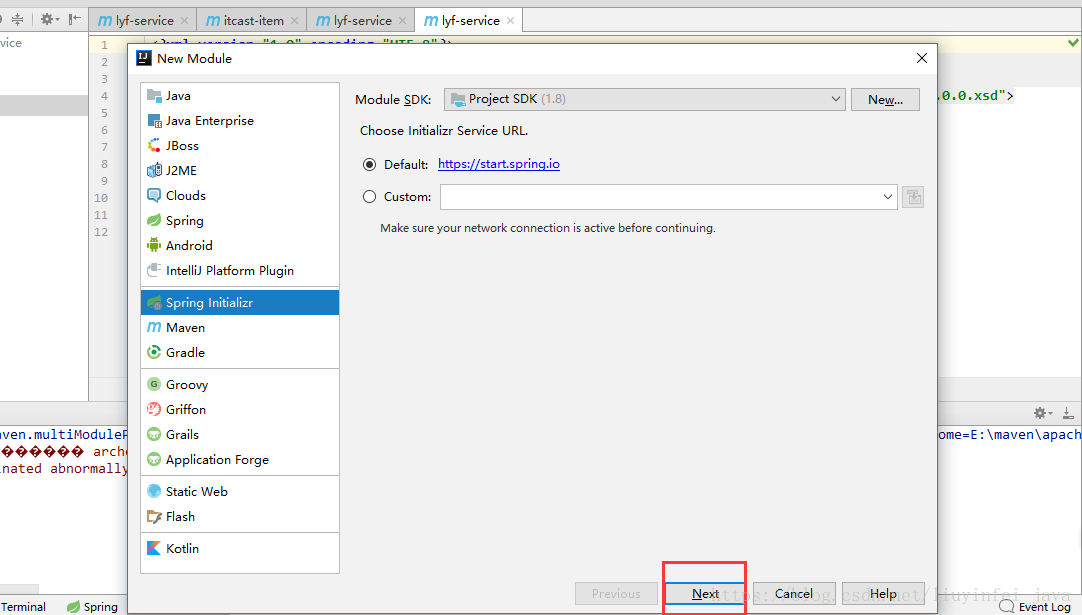Viewport: 1082px width, 615px height.
Task: Close the itcast-item editor tab
Action: point(295,21)
